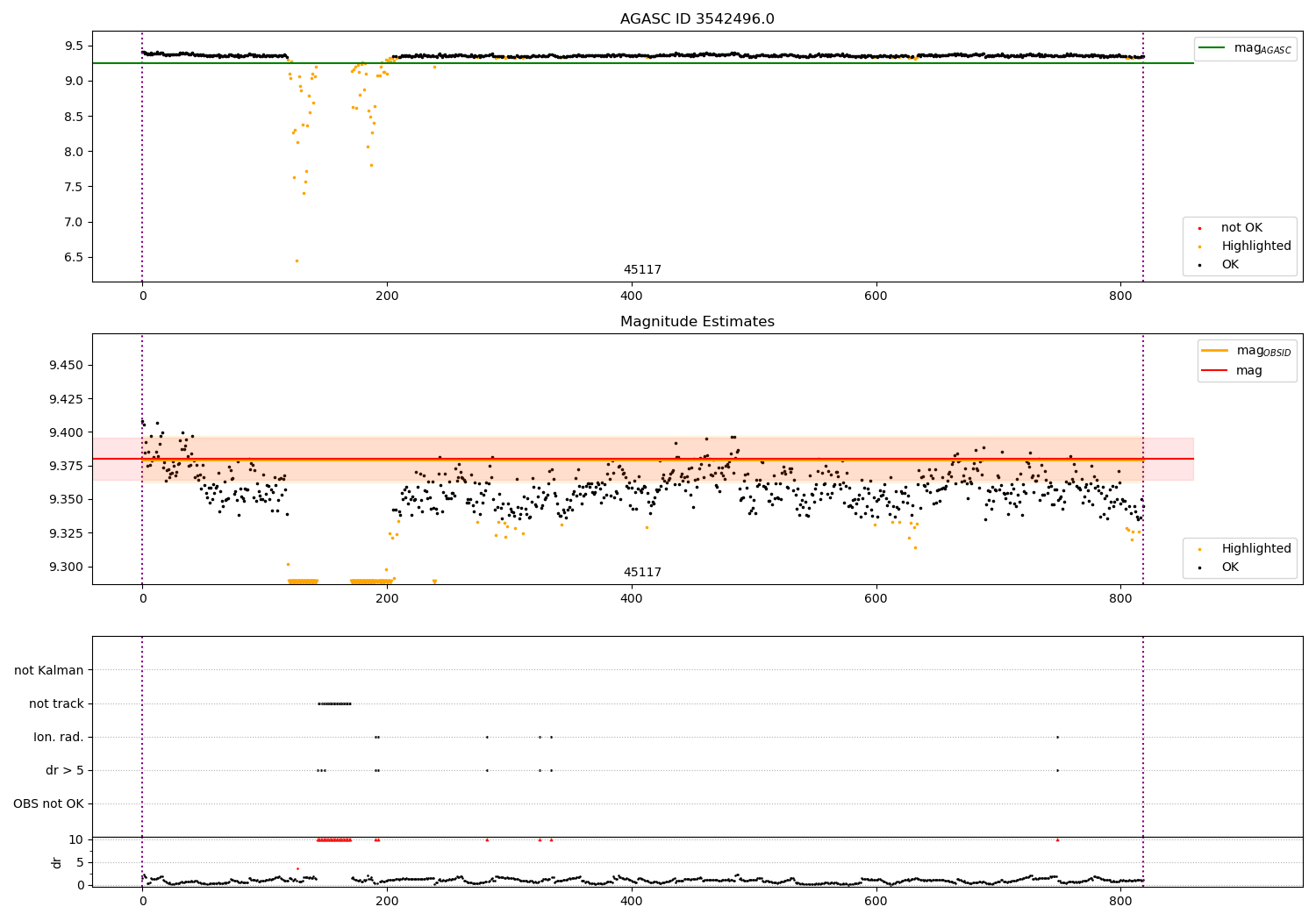1316x921 pixels.
Task: Click the 7.5 y-tick label
Action: (x=73, y=187)
